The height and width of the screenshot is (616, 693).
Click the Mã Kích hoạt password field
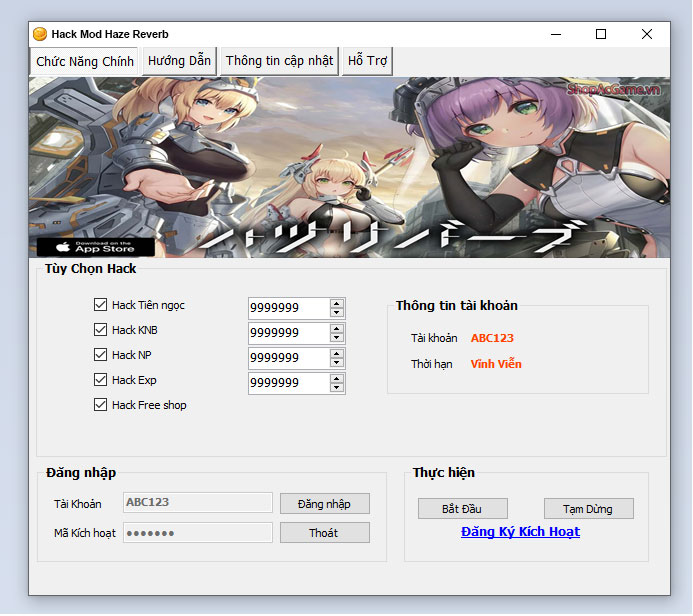tap(198, 533)
